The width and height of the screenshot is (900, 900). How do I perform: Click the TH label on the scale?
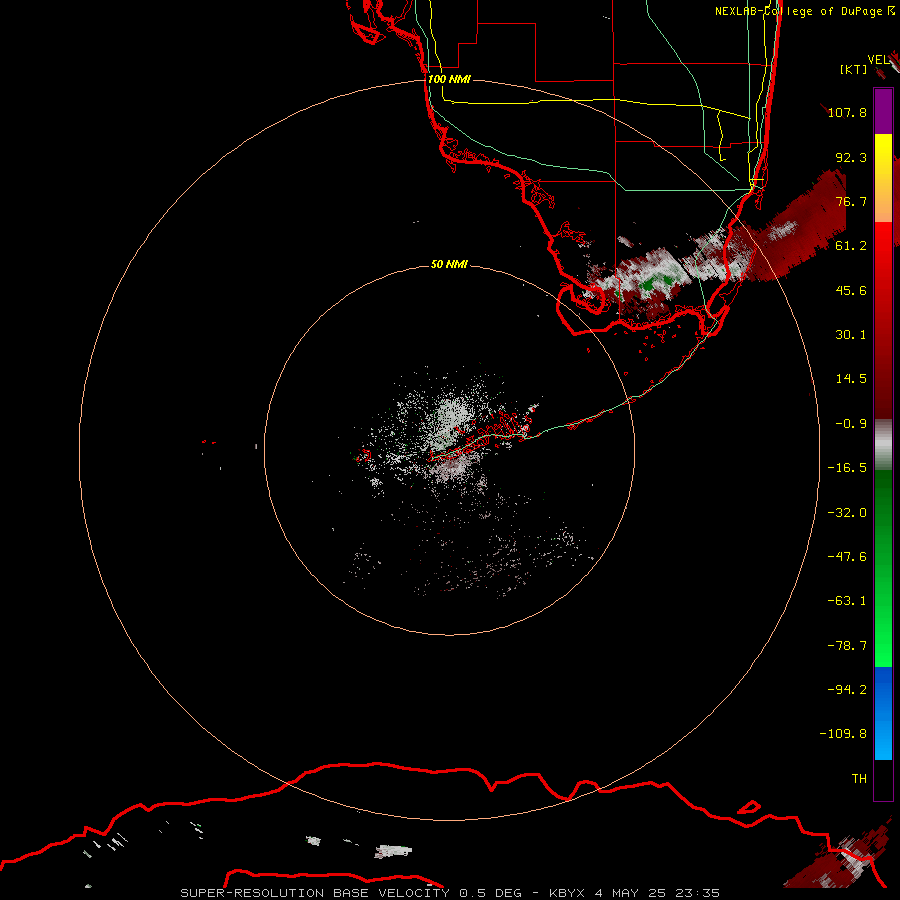click(859, 779)
